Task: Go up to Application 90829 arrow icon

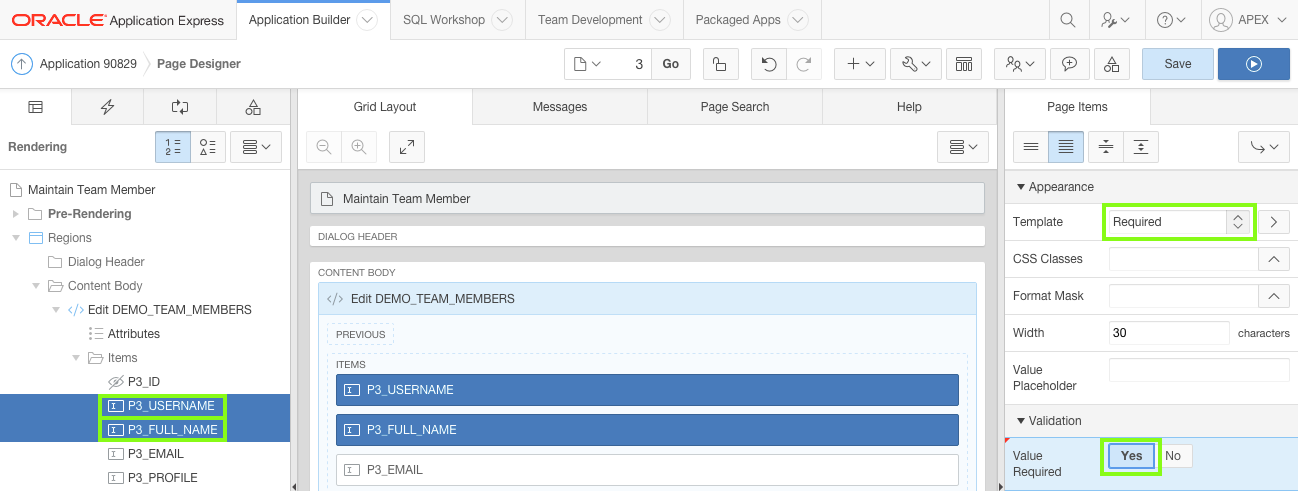Action: coord(22,64)
